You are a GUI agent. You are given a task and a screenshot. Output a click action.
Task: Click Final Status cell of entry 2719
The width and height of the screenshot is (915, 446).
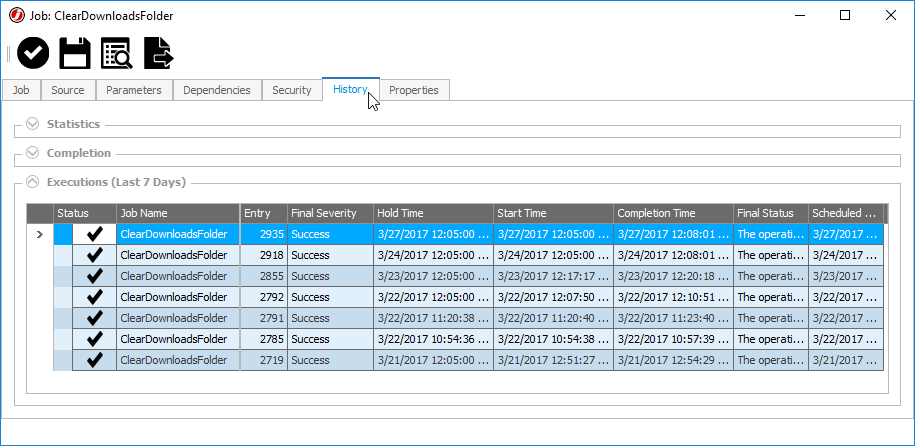[x=771, y=360]
